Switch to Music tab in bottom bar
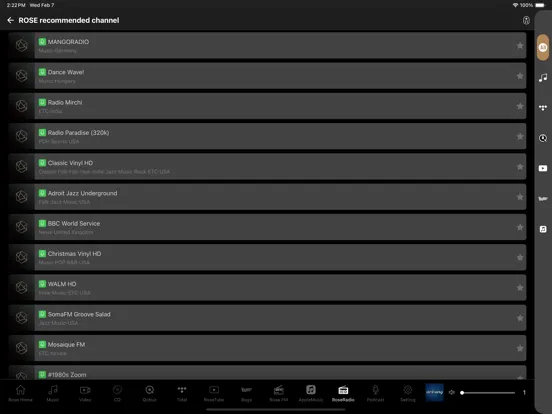Image resolution: width=552 pixels, height=414 pixels. tap(53, 393)
